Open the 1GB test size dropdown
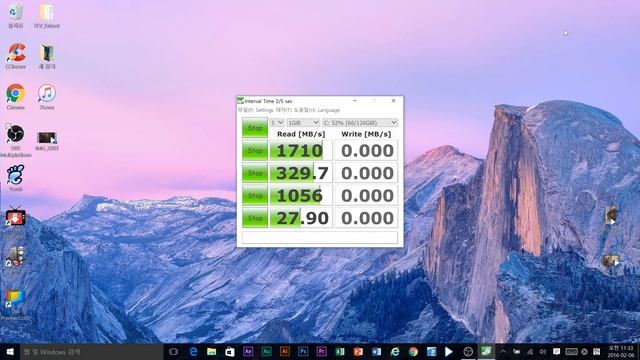This screenshot has width=640, height=360. (x=303, y=122)
